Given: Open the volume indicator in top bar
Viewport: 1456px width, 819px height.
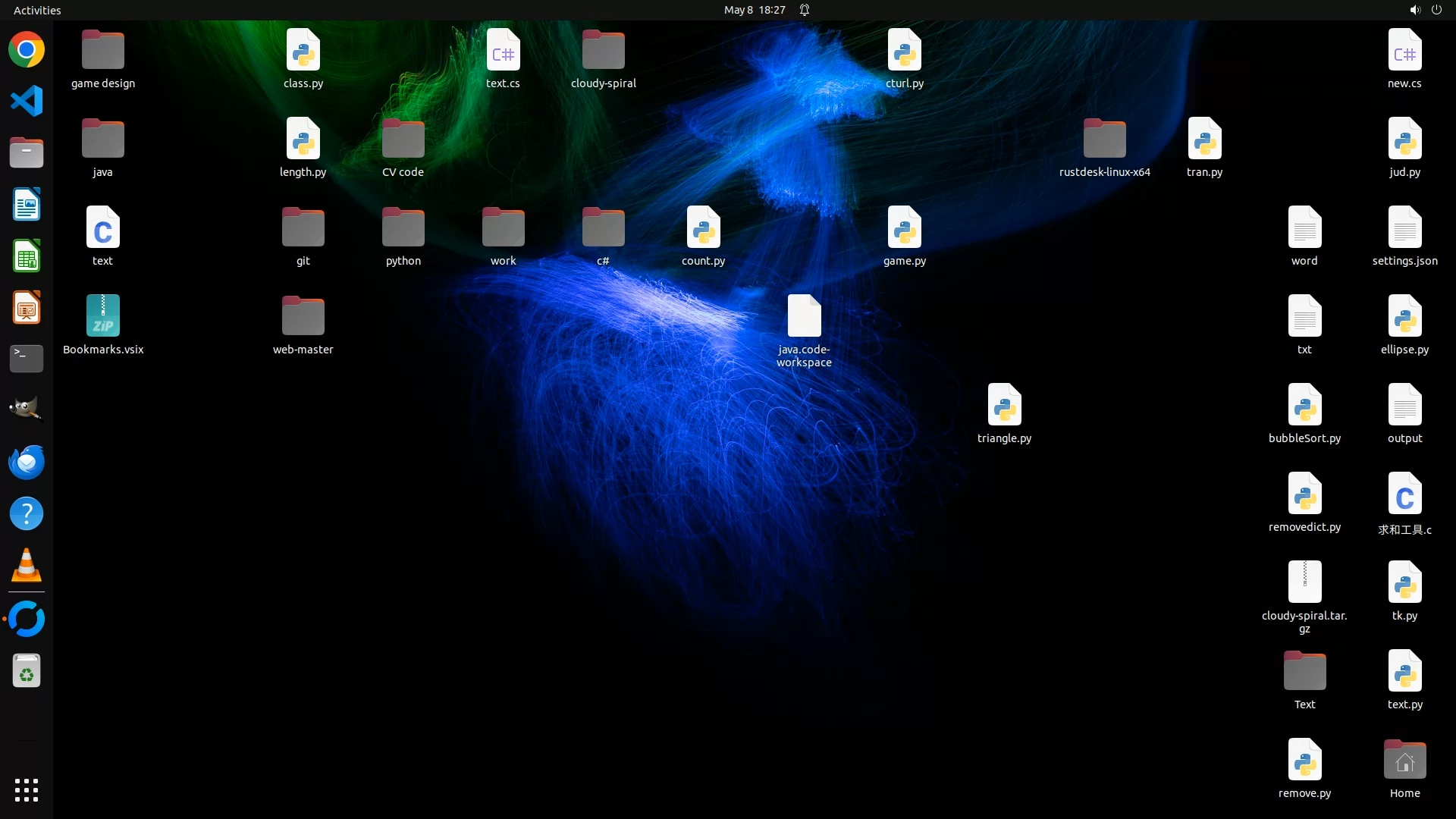Looking at the screenshot, I should click(x=1414, y=10).
